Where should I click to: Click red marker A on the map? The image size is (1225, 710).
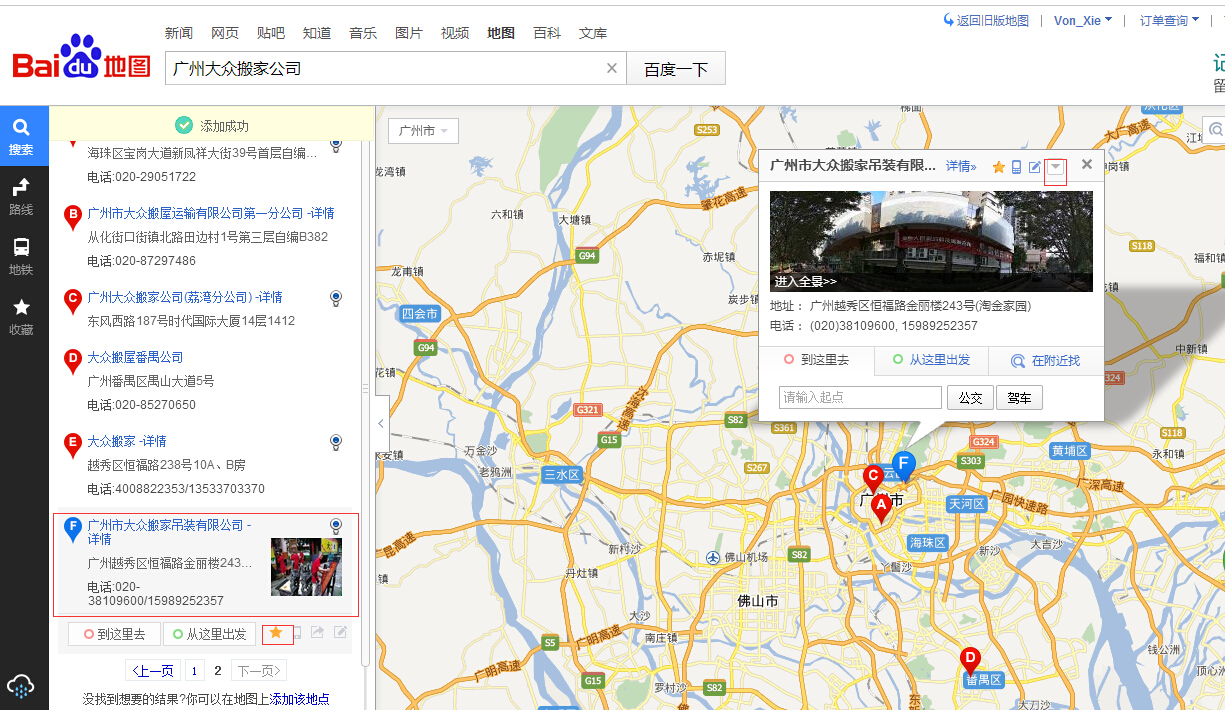[880, 508]
